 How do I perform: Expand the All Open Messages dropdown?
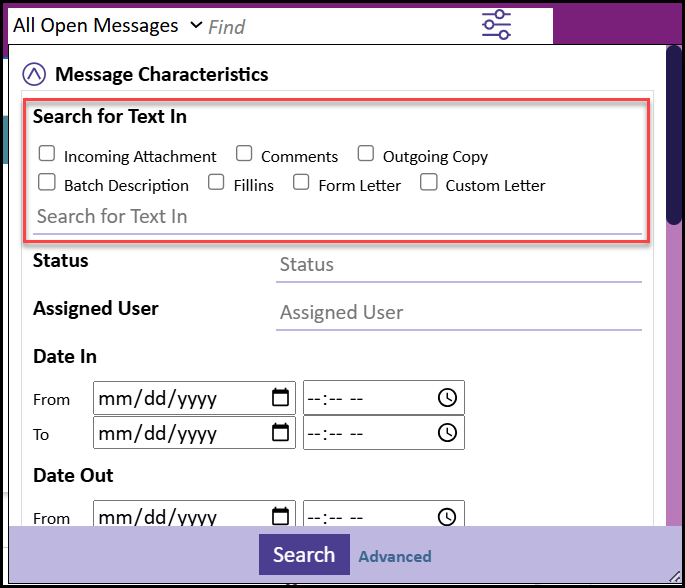tap(195, 25)
